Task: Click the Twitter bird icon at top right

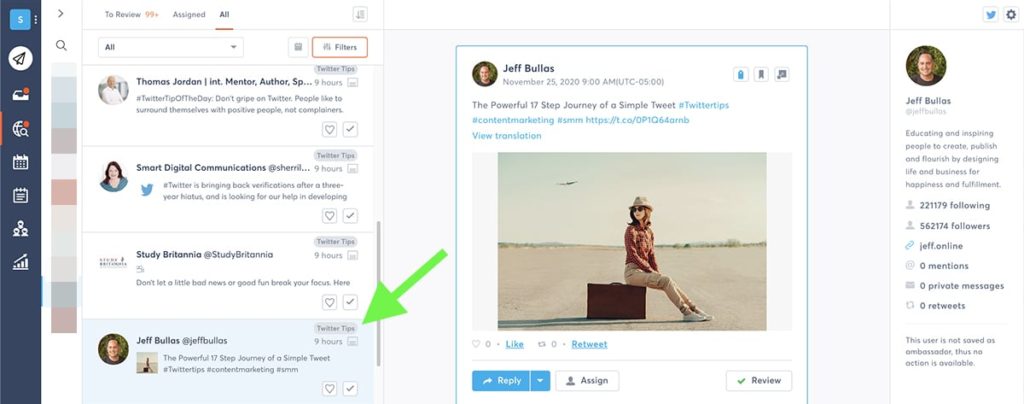Action: 991,15
